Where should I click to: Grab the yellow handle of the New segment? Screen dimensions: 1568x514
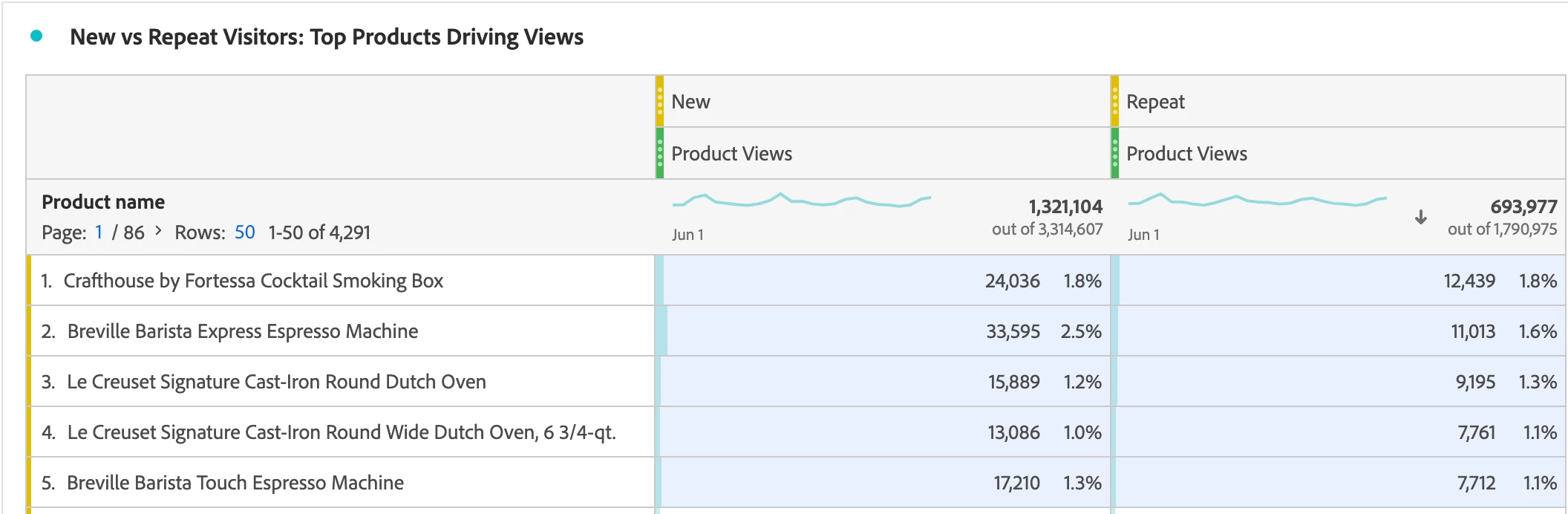point(659,101)
